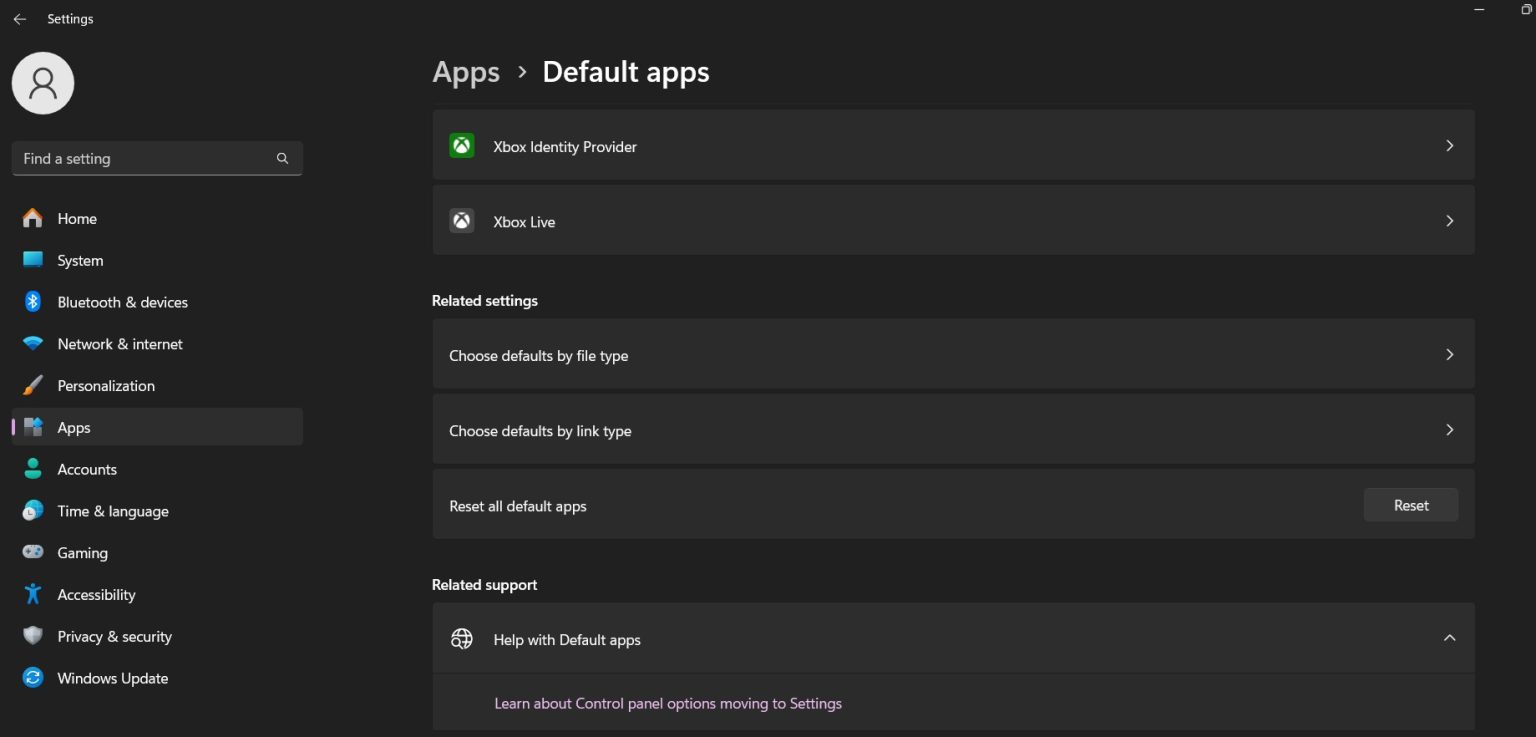The image size is (1536, 737).
Task: Select Home in the sidebar
Action: point(77,218)
